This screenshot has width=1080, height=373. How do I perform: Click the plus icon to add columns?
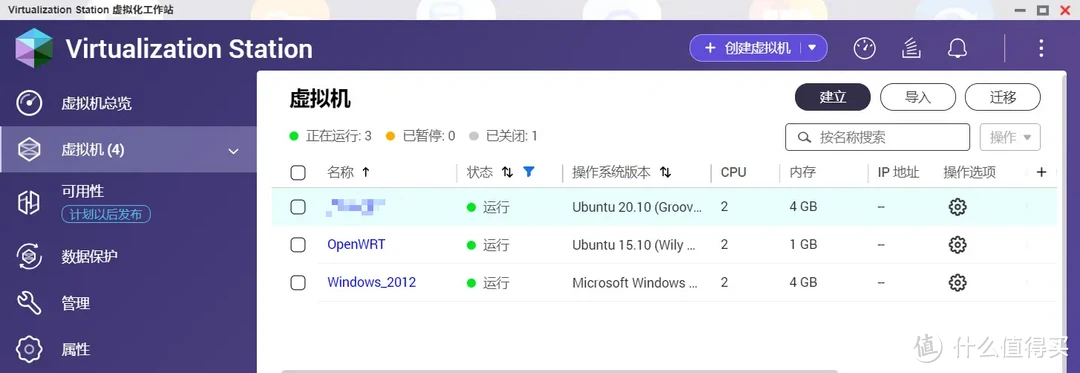pos(1041,172)
